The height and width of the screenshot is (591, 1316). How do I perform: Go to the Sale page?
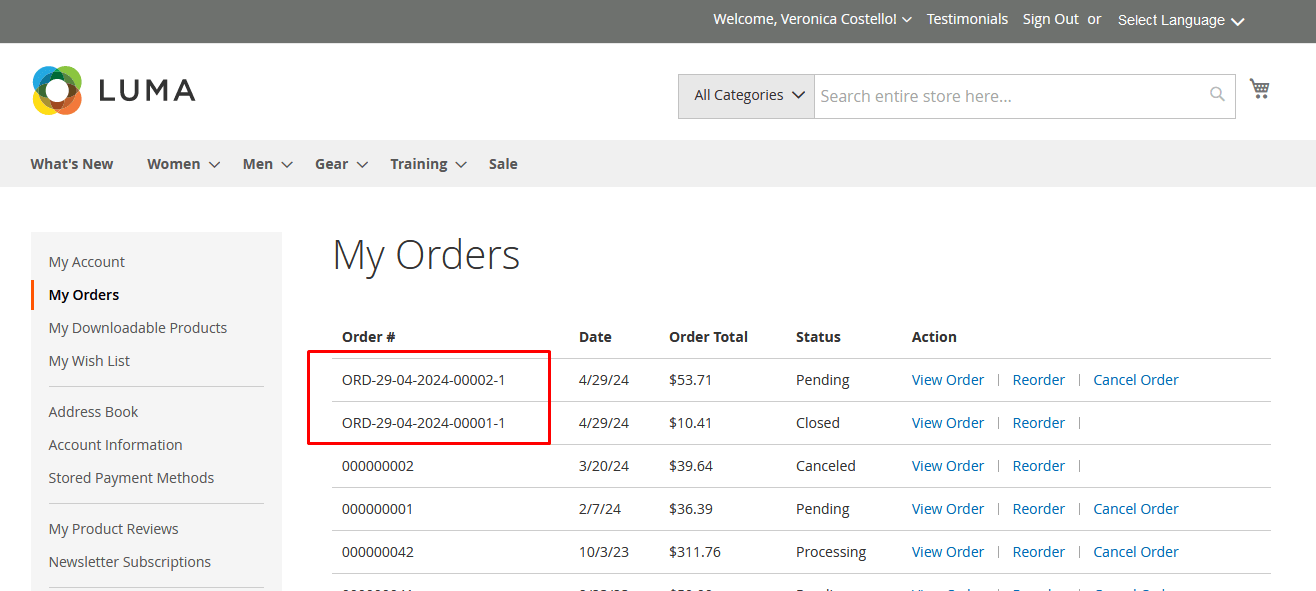(x=503, y=164)
